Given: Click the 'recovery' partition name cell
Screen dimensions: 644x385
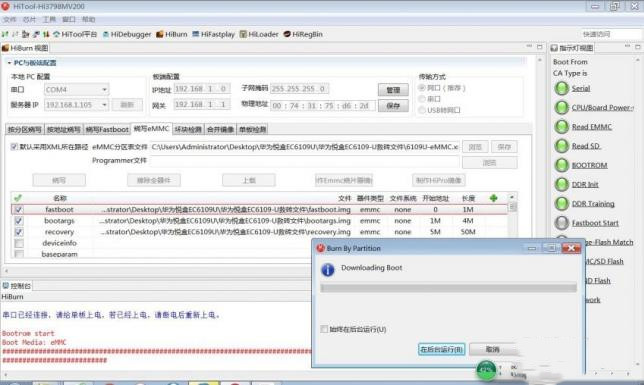Looking at the screenshot, I should pos(59,232).
